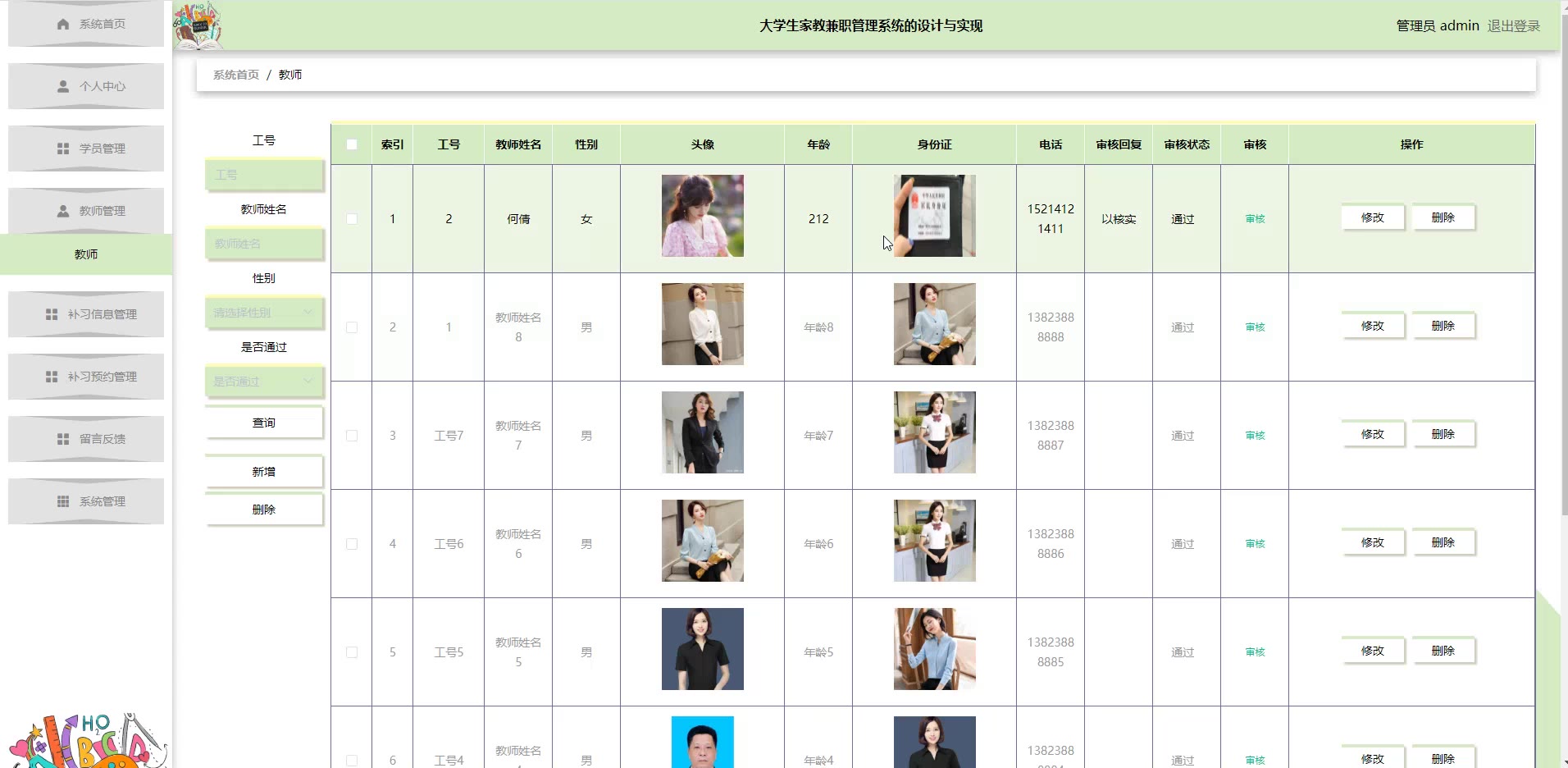Viewport: 1568px width, 768px height.
Task: Open 何倩's portrait photo thumbnail
Action: [703, 216]
